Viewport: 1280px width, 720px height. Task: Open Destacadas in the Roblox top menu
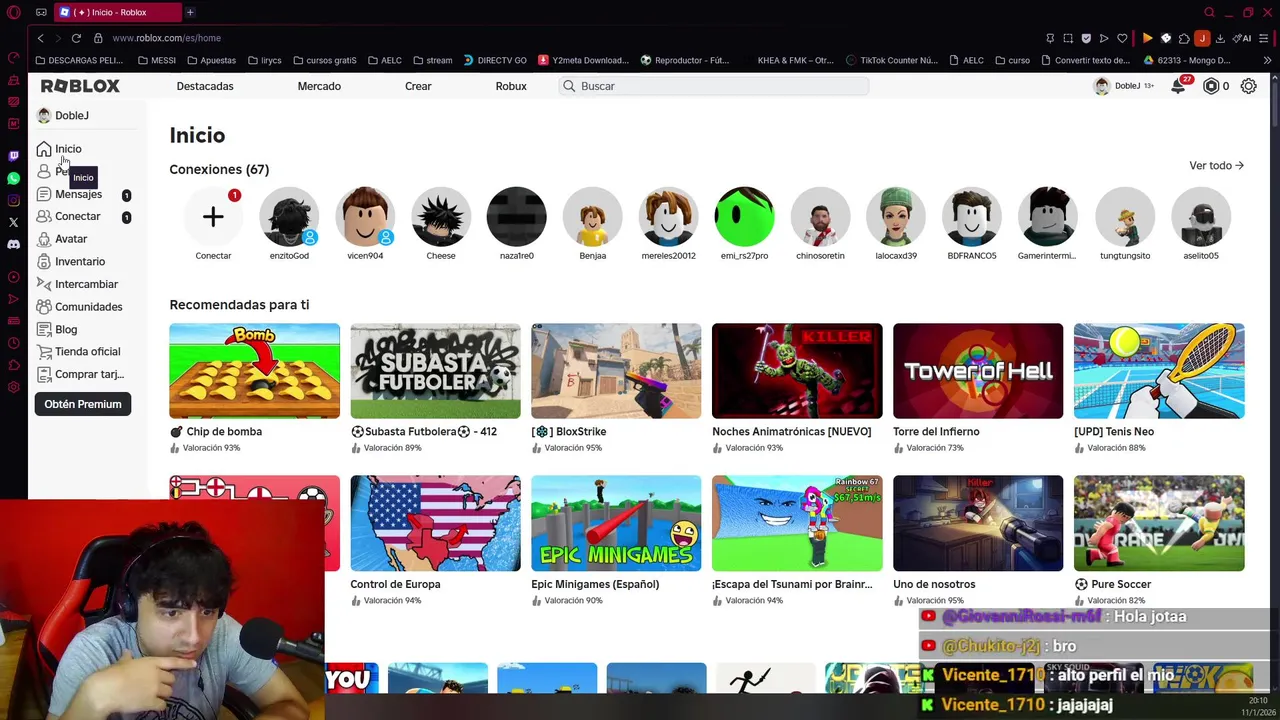pyautogui.click(x=205, y=86)
